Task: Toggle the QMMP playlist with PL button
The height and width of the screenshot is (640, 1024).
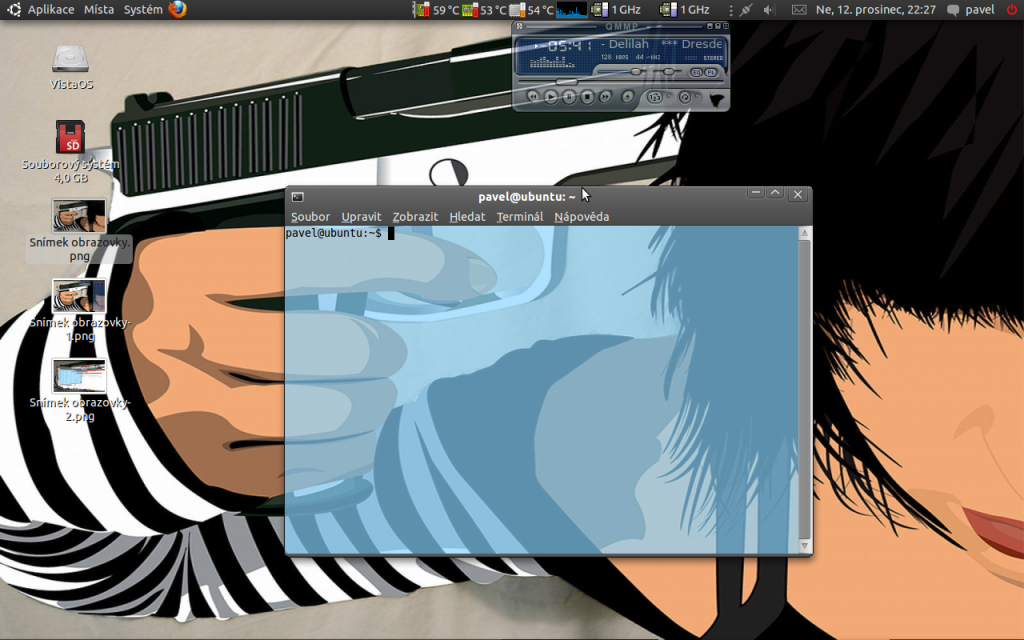Action: tap(711, 72)
